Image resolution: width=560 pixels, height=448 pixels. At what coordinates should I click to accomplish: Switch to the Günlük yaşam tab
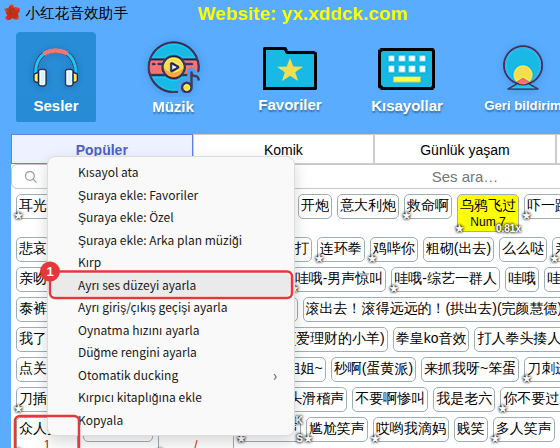[x=465, y=150]
